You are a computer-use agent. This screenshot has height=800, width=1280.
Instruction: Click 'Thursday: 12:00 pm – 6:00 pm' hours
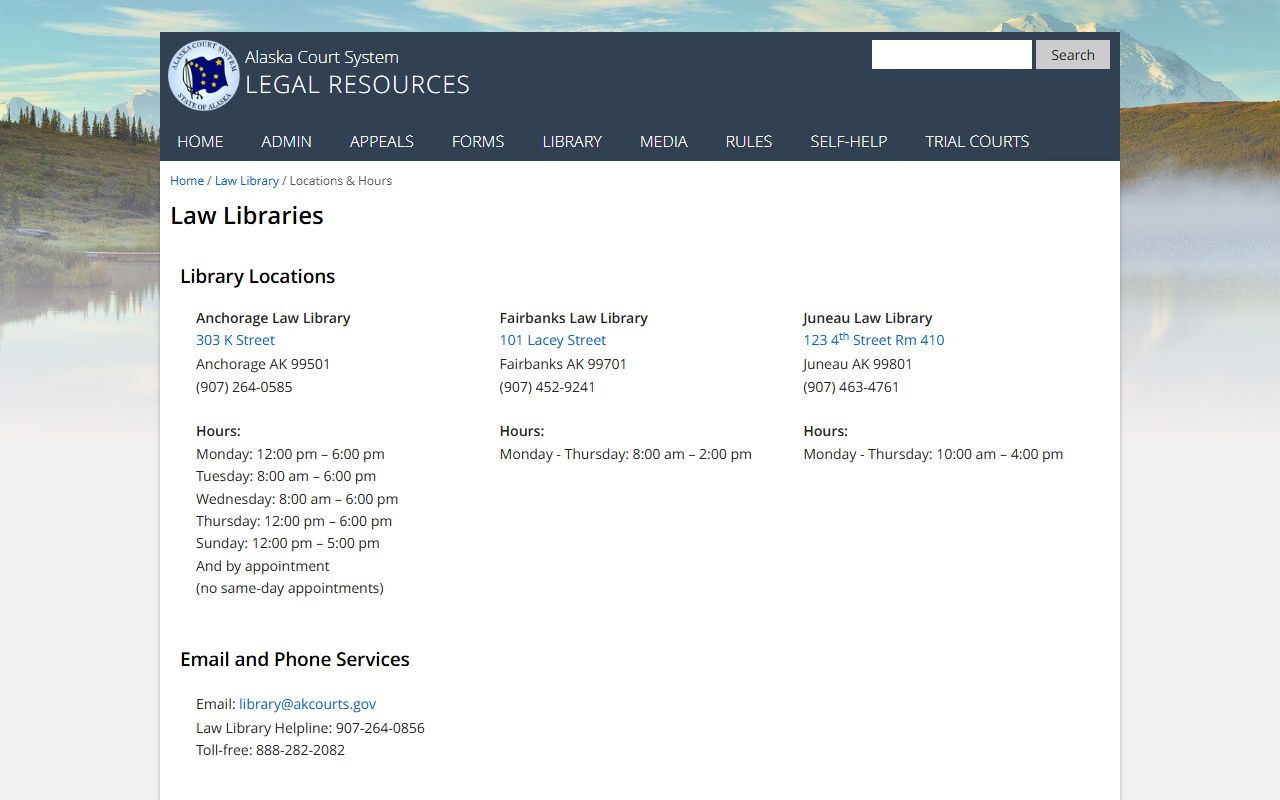click(294, 521)
